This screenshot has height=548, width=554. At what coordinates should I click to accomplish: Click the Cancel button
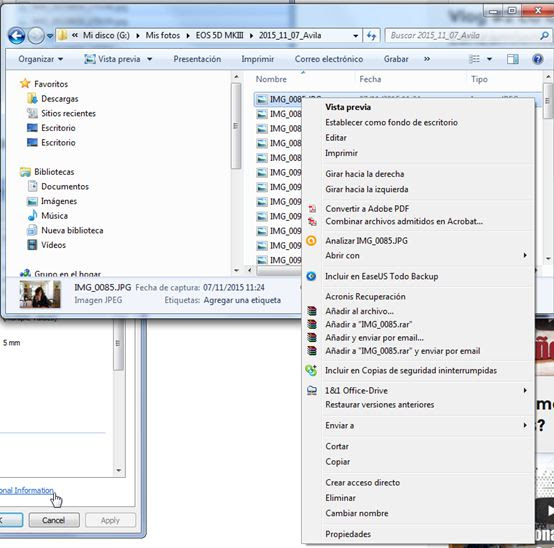(x=54, y=520)
